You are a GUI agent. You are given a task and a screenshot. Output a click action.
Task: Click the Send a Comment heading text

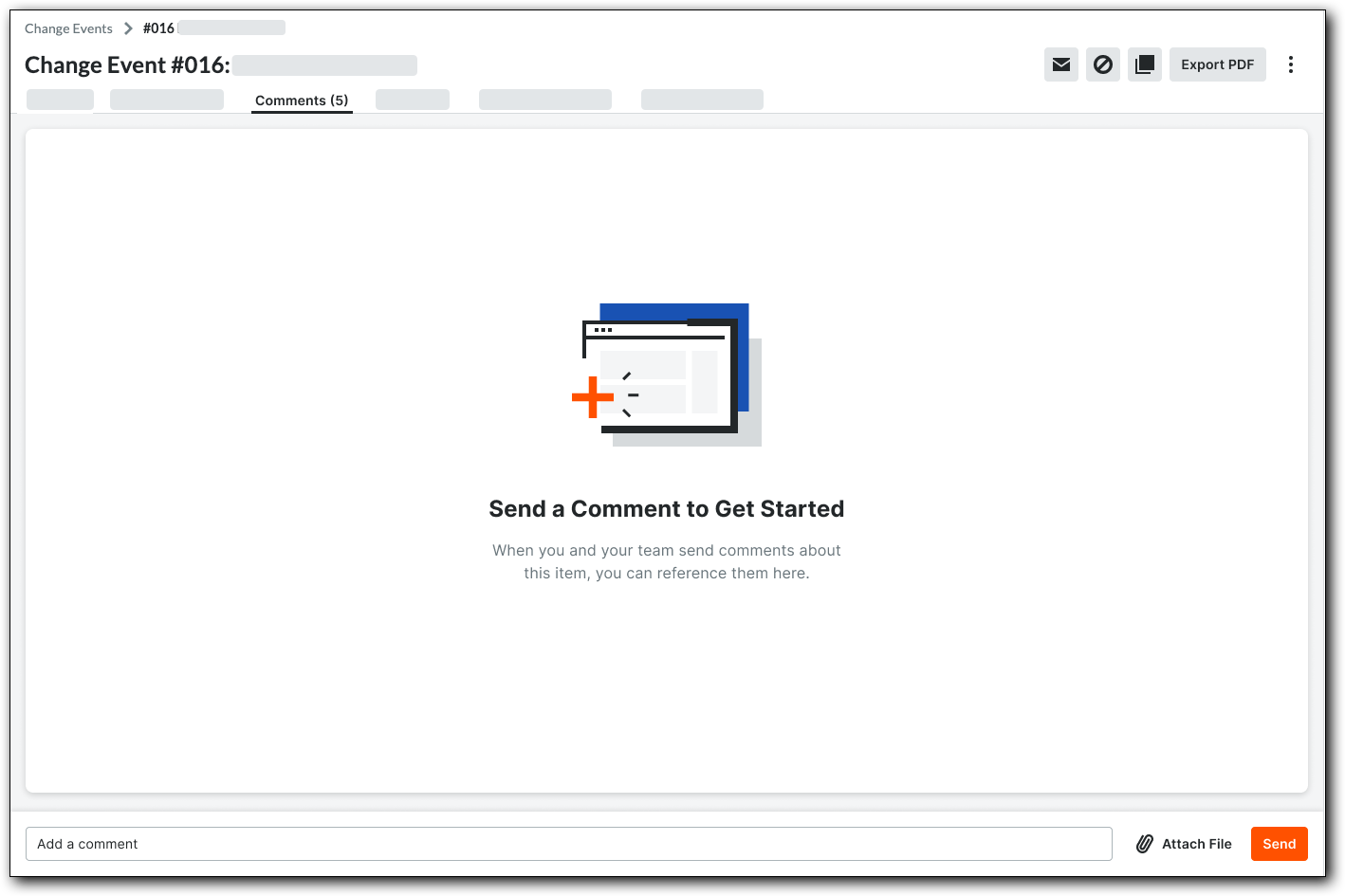pos(666,508)
